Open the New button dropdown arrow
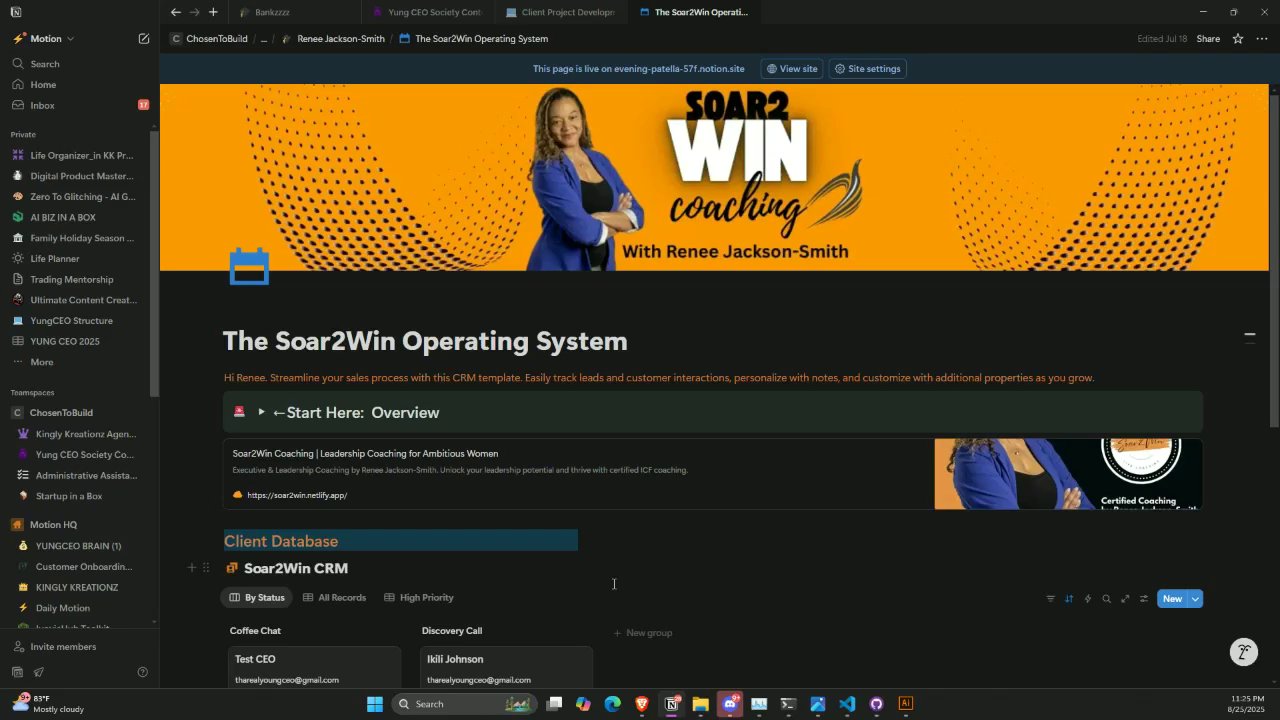1280x720 pixels. pyautogui.click(x=1195, y=599)
